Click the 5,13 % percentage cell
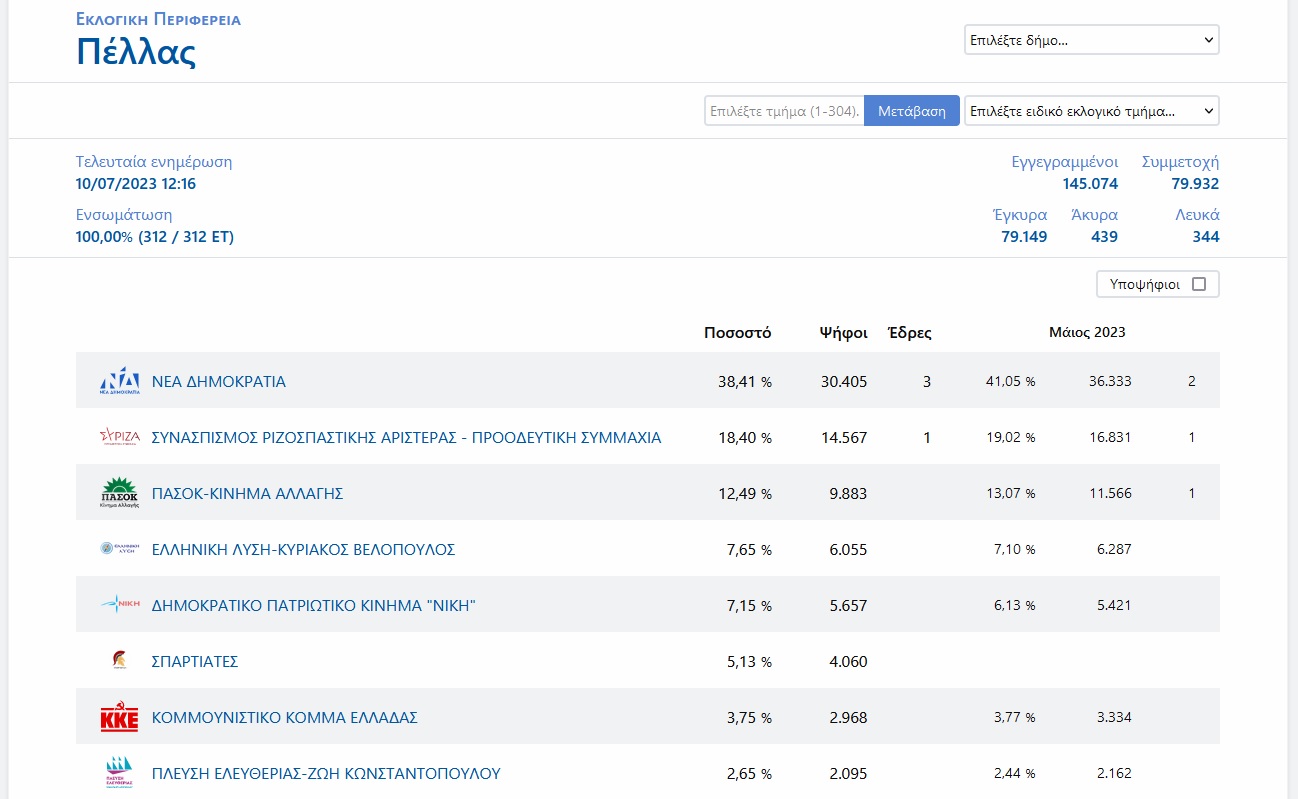The width and height of the screenshot is (1298, 799). pos(749,662)
